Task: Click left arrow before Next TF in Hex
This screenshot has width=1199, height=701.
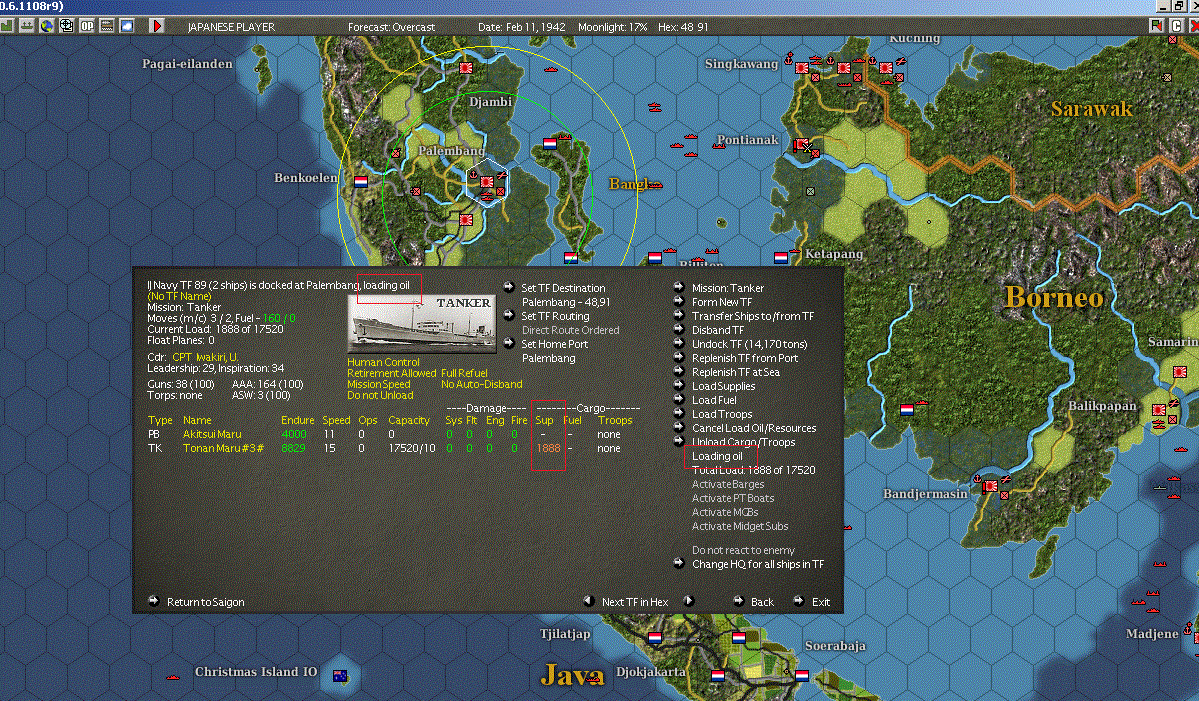Action: coord(589,601)
